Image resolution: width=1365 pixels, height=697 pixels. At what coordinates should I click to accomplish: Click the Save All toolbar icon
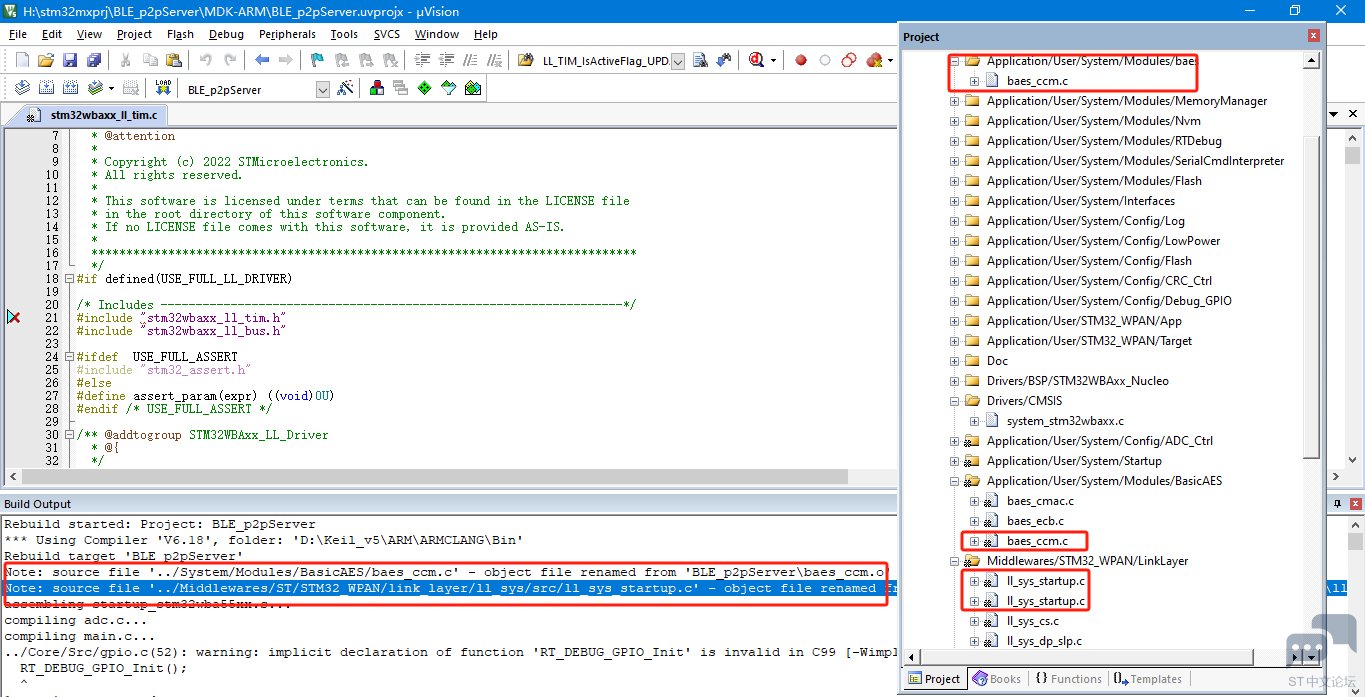(93, 60)
